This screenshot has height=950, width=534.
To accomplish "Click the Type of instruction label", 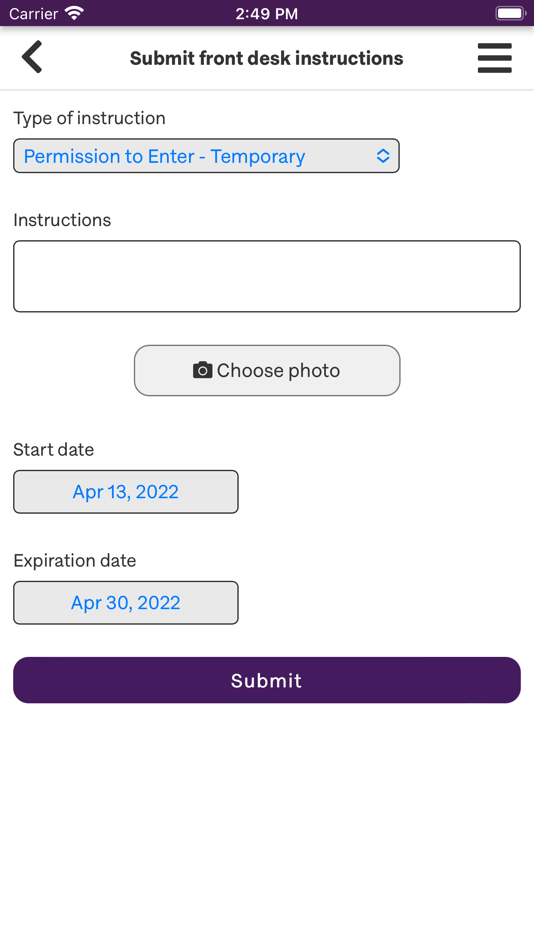I will [x=89, y=118].
